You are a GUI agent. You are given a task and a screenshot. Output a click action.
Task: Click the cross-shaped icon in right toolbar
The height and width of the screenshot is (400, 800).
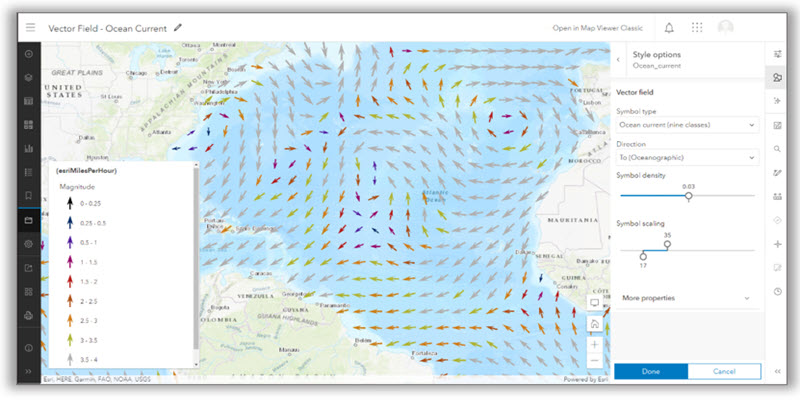[x=778, y=244]
